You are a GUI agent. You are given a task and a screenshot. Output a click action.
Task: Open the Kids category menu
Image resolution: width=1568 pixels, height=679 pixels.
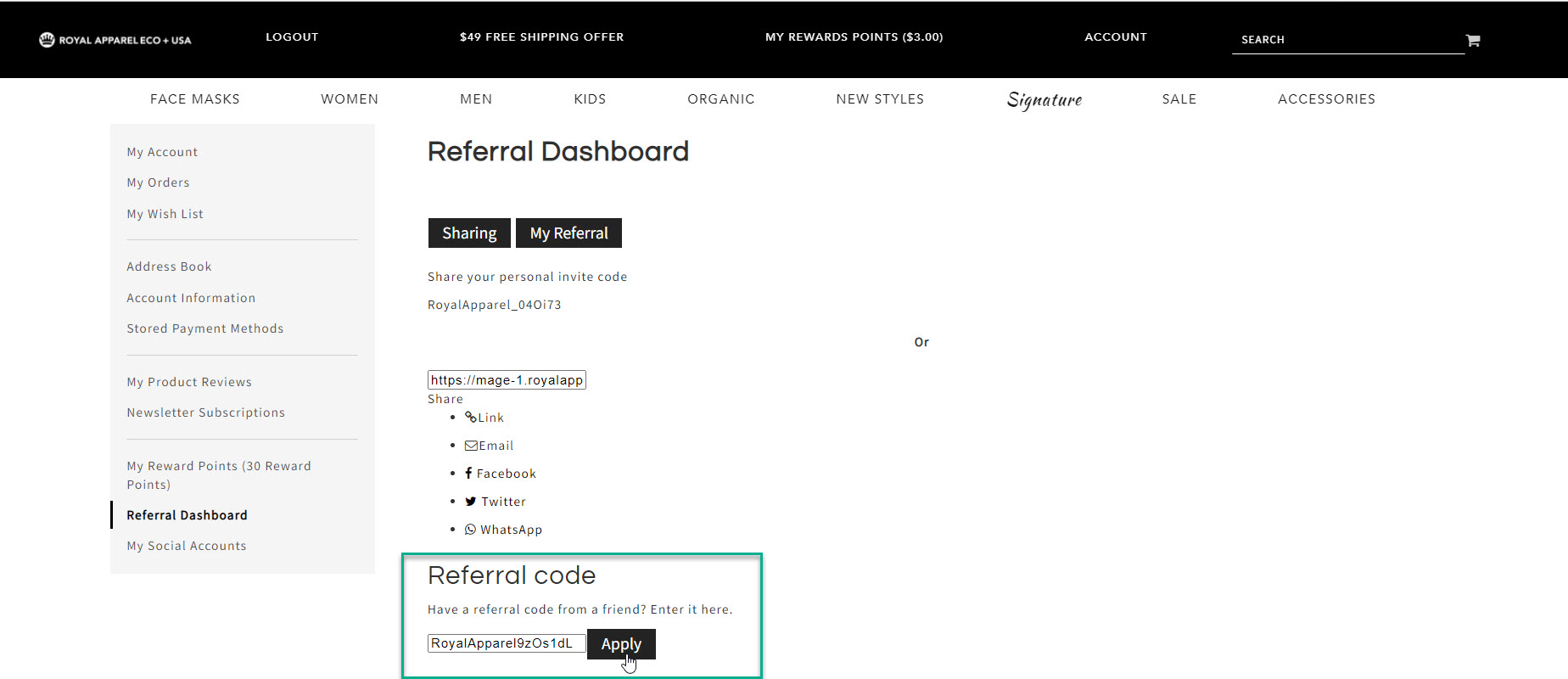pos(590,99)
